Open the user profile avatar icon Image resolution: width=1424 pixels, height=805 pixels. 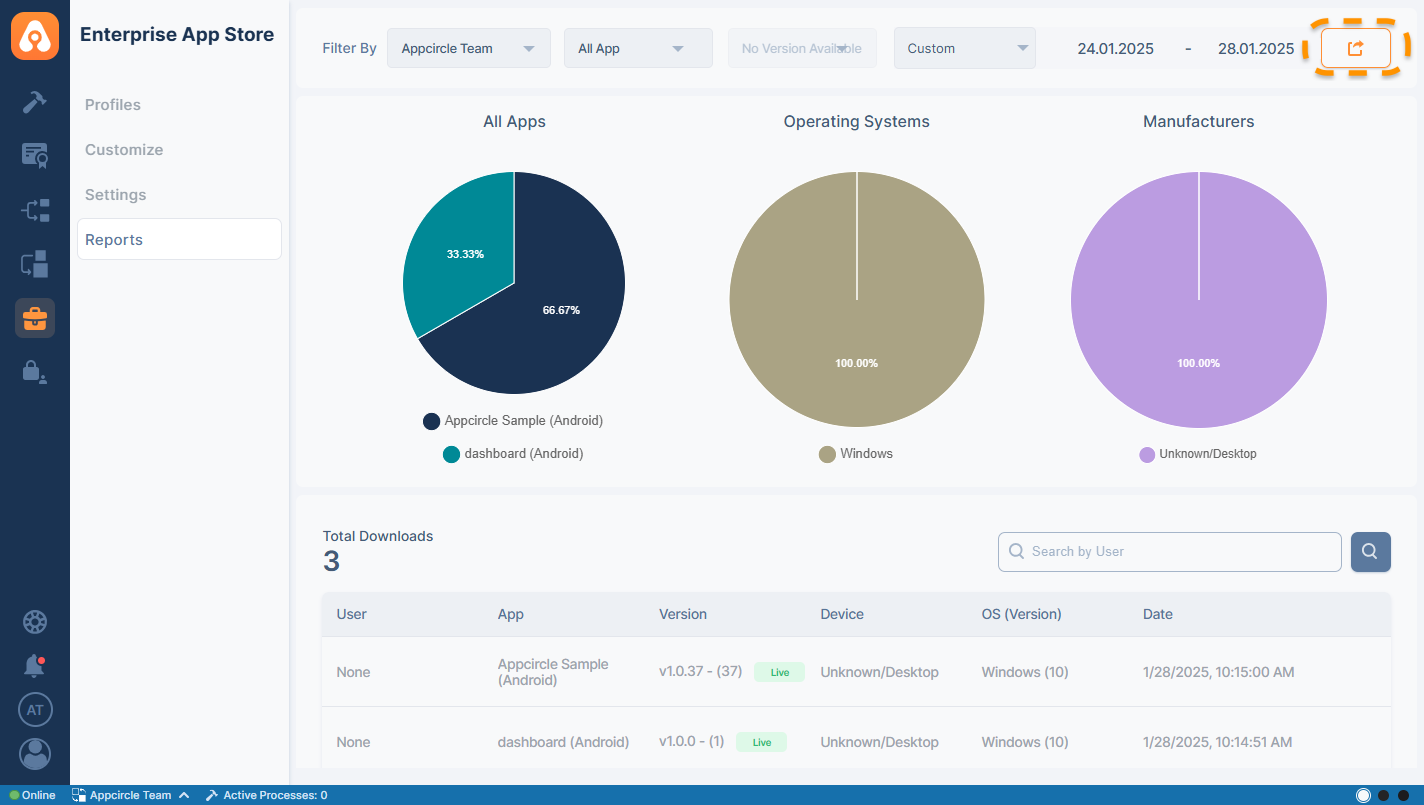(35, 754)
